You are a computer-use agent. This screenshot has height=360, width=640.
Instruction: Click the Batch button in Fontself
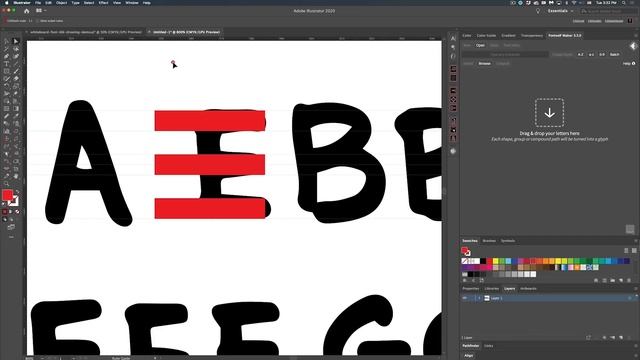click(x=614, y=54)
